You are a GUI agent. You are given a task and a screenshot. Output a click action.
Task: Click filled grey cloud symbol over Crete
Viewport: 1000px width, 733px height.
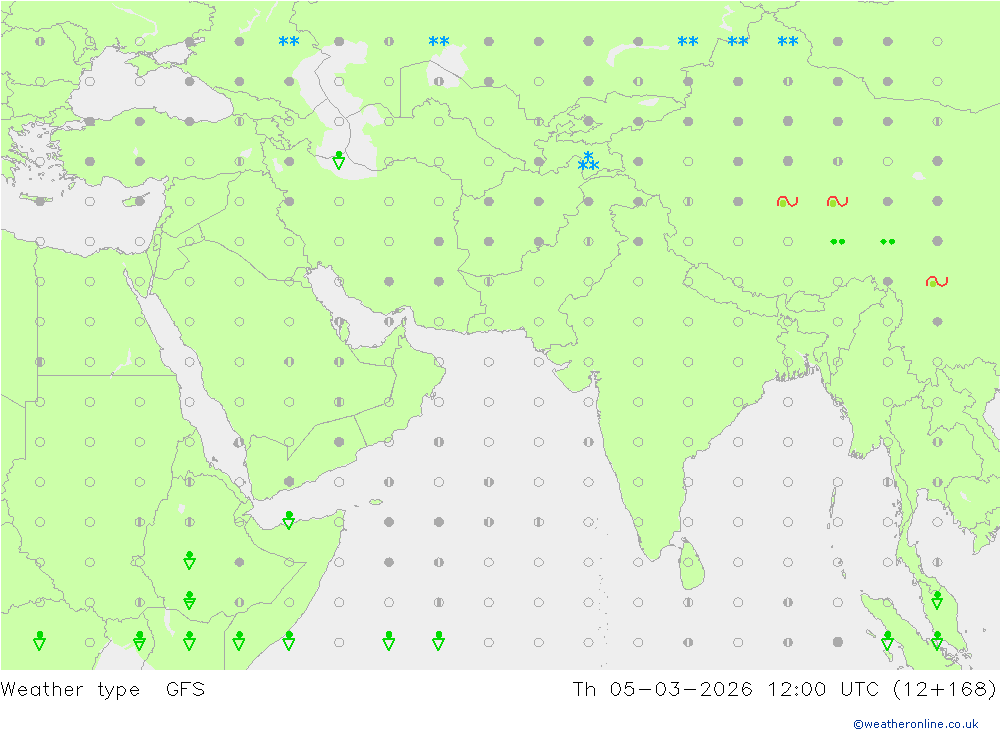click(40, 202)
